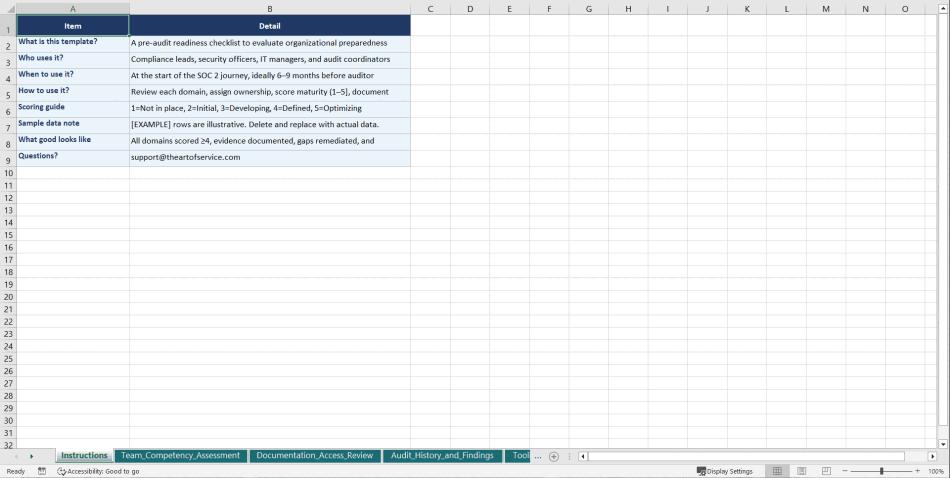The width and height of the screenshot is (950, 478).
Task: Click the add new sheet plus icon
Action: coord(554,456)
